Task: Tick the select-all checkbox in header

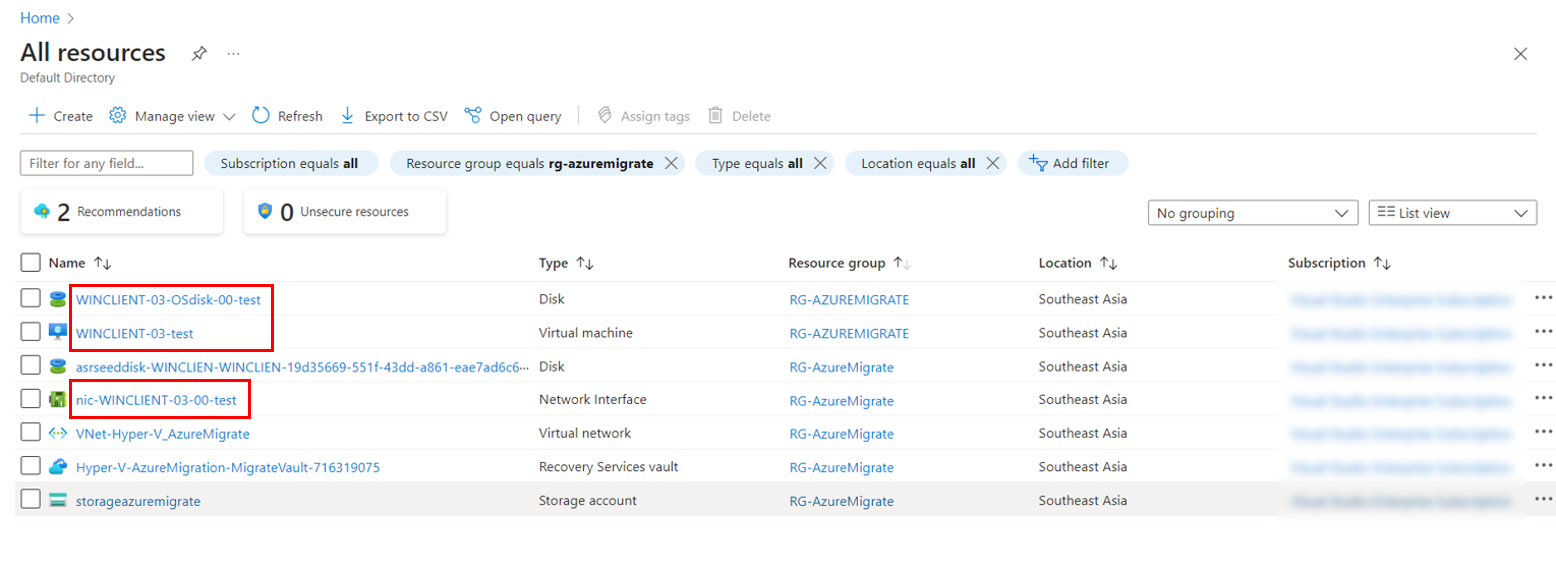Action: tap(31, 263)
